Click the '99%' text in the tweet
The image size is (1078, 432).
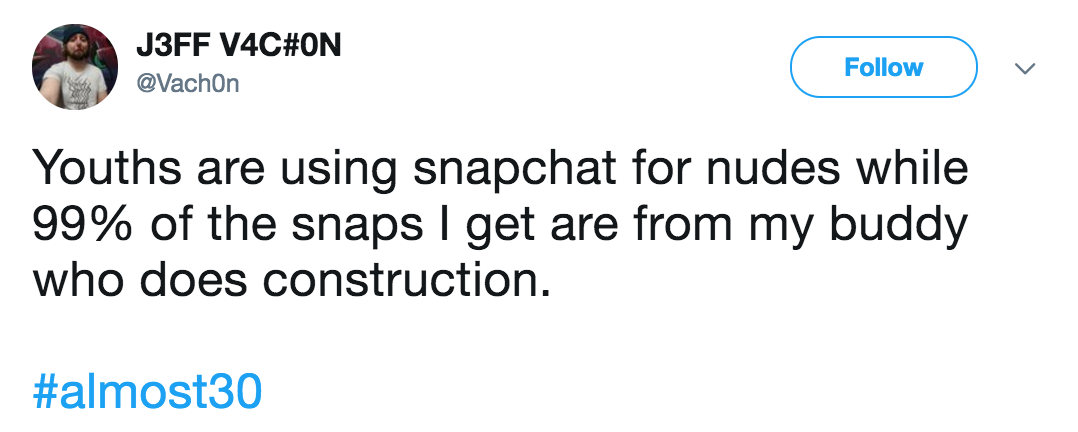click(x=85, y=225)
